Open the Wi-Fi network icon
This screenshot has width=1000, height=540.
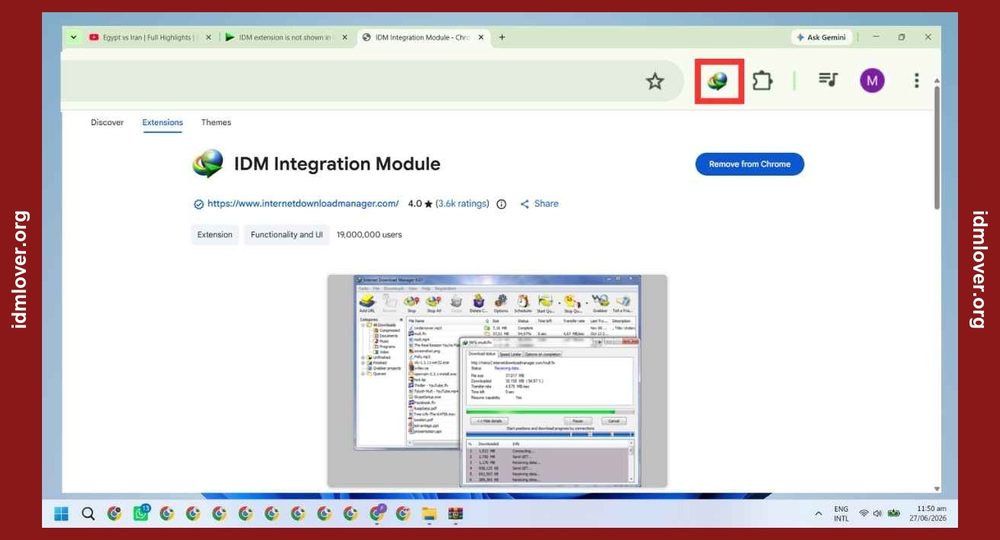[x=864, y=514]
